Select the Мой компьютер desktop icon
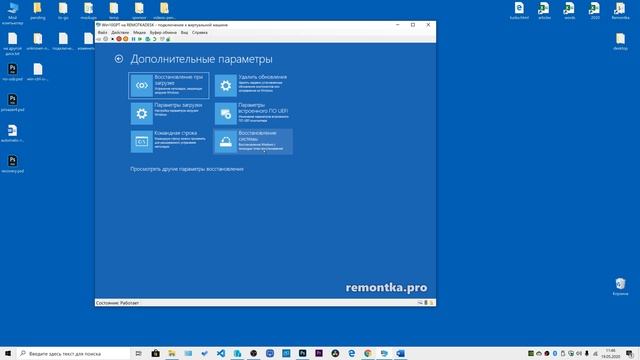The height and width of the screenshot is (360, 640). (x=13, y=13)
